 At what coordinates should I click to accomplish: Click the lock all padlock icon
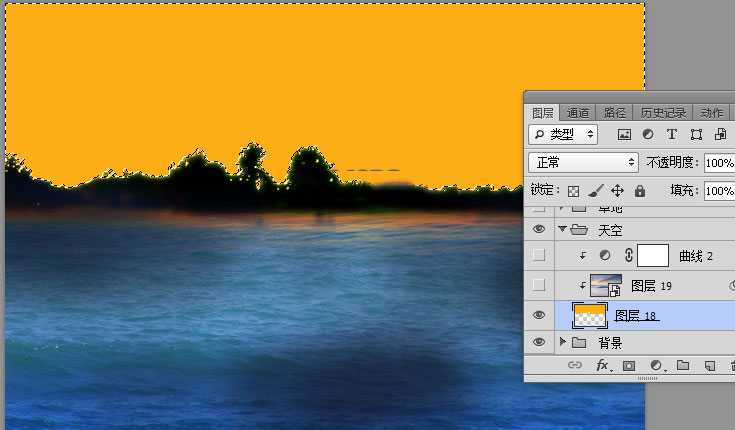640,190
